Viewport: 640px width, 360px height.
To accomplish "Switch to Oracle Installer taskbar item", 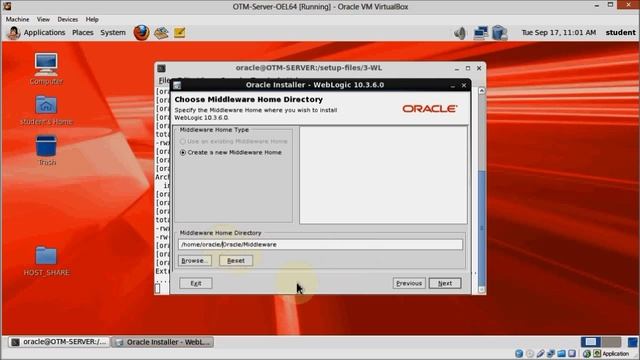I will [162, 342].
